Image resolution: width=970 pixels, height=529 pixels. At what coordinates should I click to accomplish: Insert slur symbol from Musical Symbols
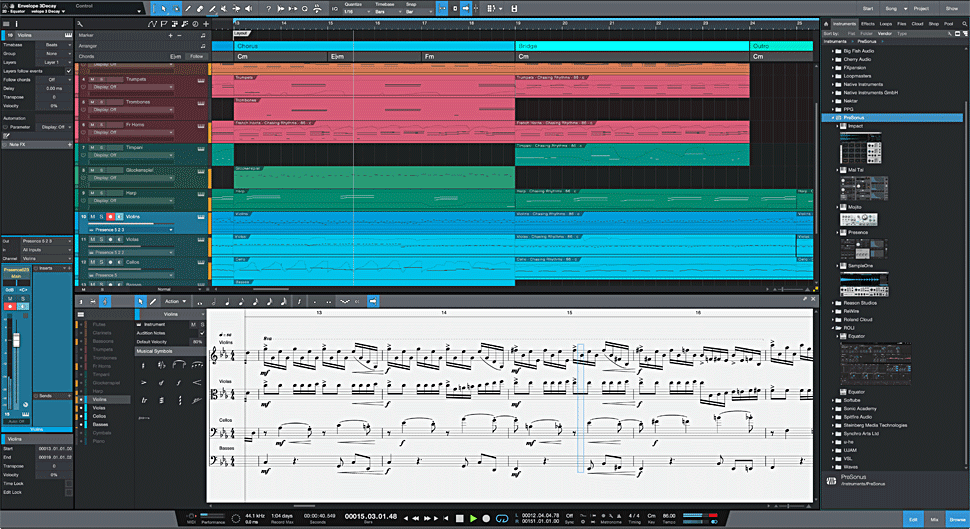click(x=179, y=365)
